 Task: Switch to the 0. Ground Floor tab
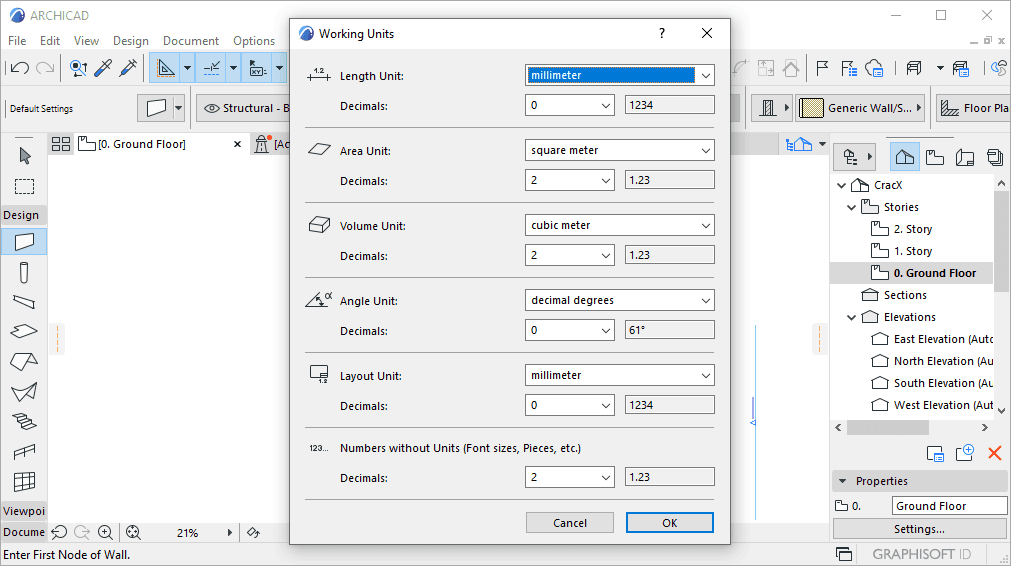[x=141, y=144]
